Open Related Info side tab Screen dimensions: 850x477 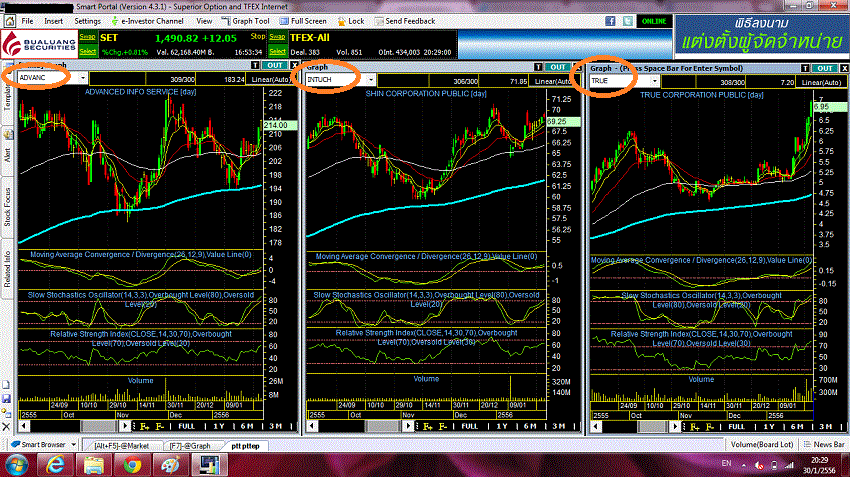click(7, 269)
